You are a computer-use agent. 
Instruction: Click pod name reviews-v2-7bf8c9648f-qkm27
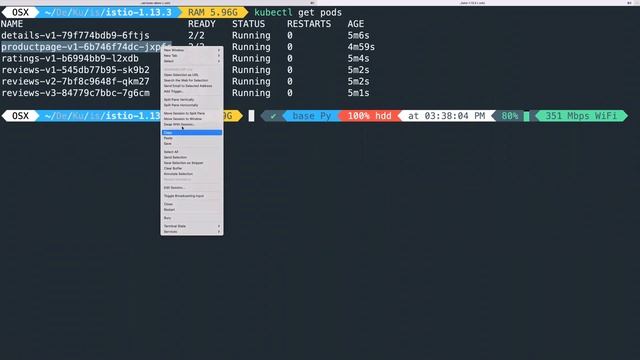point(76,81)
